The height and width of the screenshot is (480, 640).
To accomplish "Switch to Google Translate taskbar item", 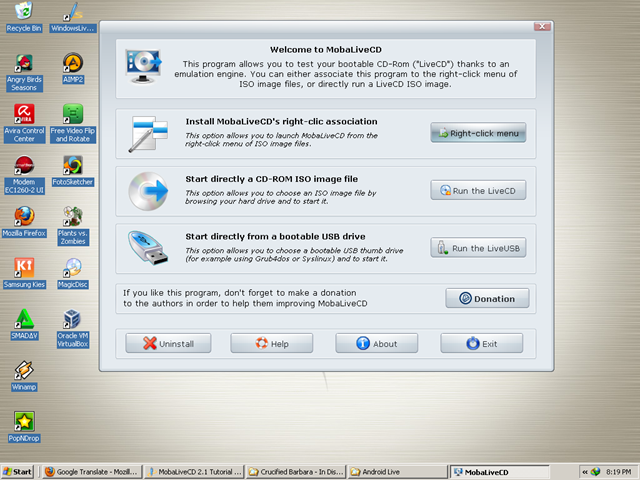I will coord(92,472).
